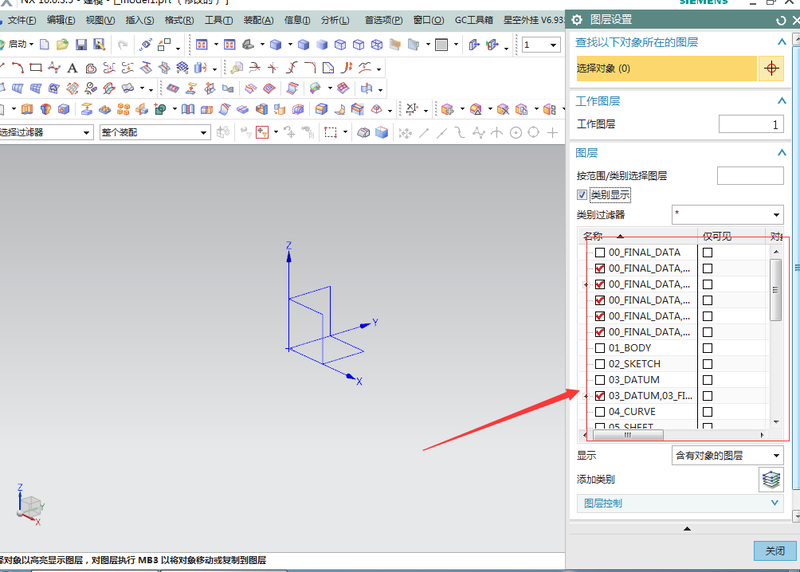The width and height of the screenshot is (800, 572).
Task: Open the 类别过滤器 dropdown
Action: click(728, 215)
